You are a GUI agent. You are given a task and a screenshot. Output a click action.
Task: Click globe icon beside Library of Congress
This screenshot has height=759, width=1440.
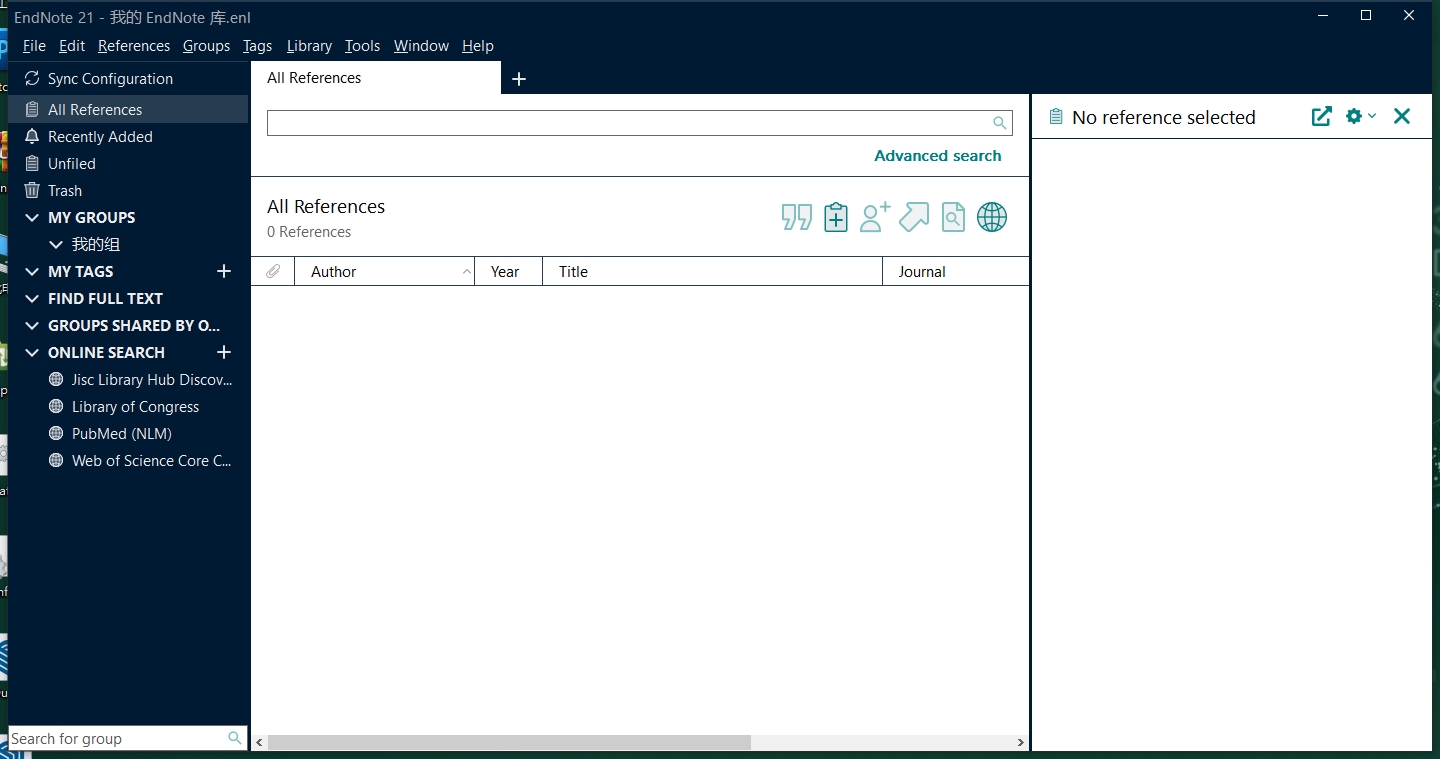pyautogui.click(x=56, y=407)
